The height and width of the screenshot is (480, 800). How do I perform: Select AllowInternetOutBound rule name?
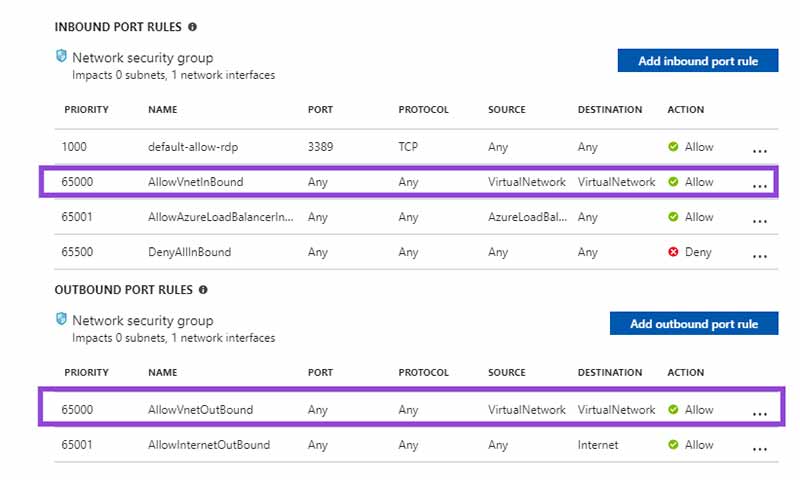tap(209, 445)
